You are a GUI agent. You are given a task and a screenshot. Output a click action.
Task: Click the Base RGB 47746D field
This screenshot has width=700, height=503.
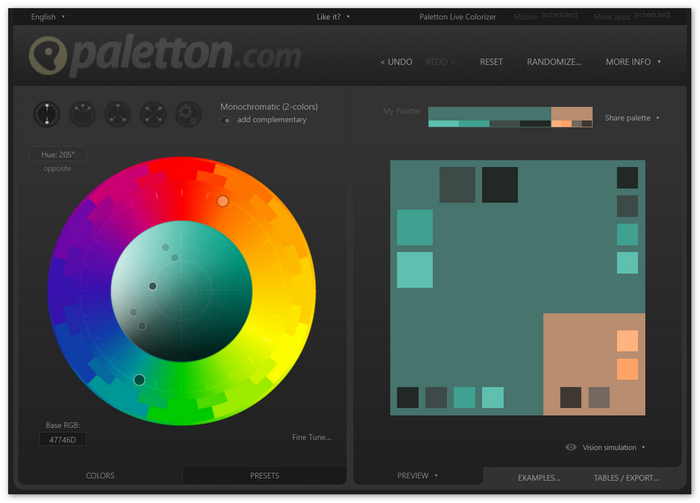point(62,440)
